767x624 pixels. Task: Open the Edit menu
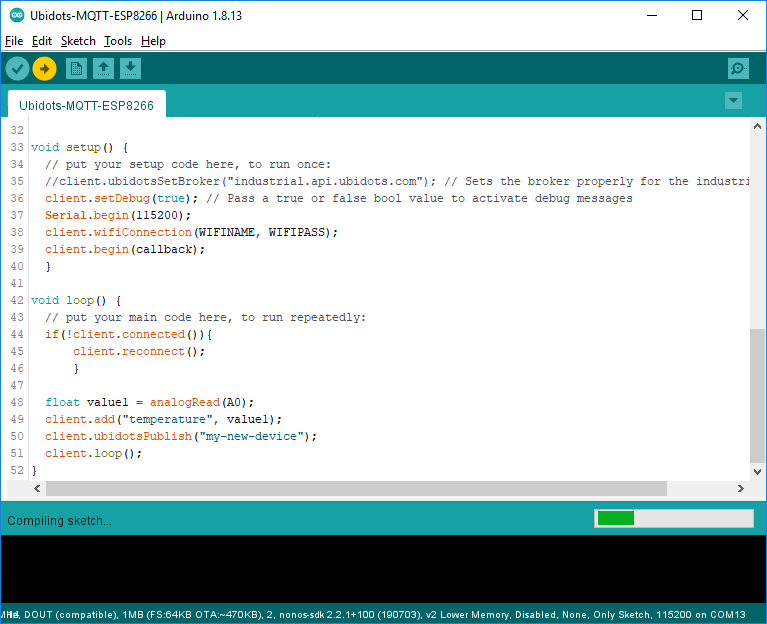click(42, 41)
